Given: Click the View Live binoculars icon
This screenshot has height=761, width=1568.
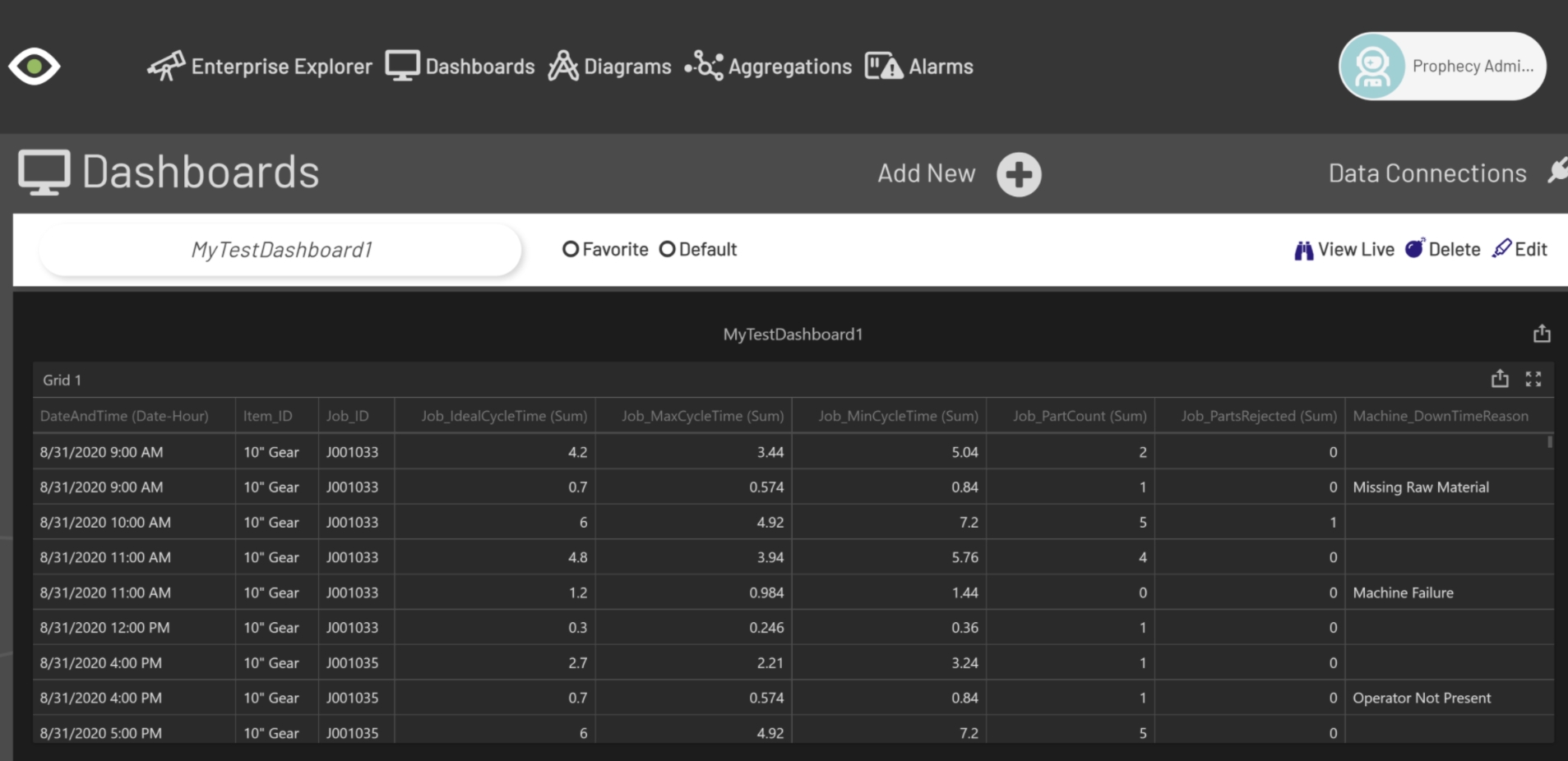Looking at the screenshot, I should pyautogui.click(x=1302, y=249).
